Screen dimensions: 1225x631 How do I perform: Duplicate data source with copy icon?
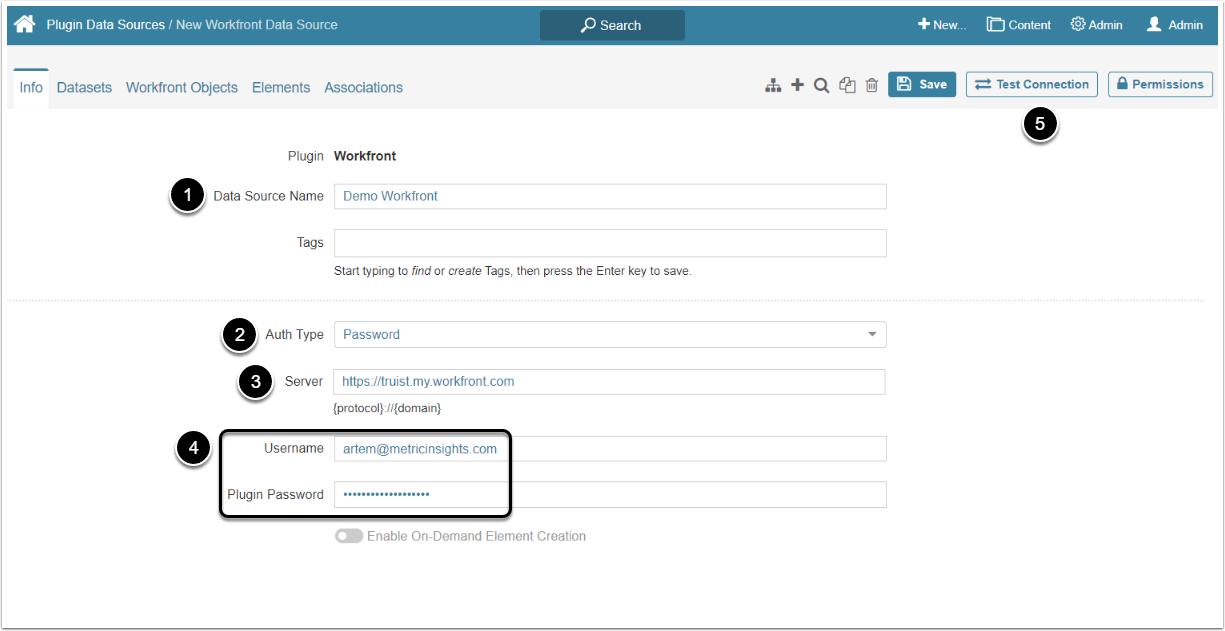pos(848,86)
